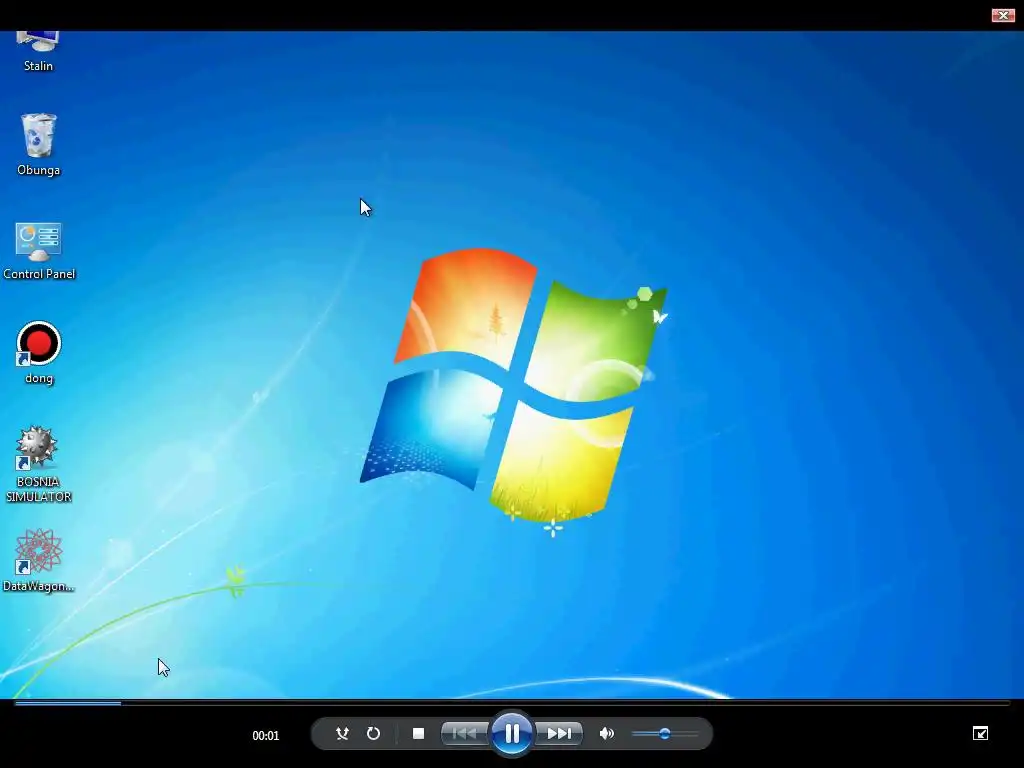Stop the video playback
1024x768 pixels.
419,733
